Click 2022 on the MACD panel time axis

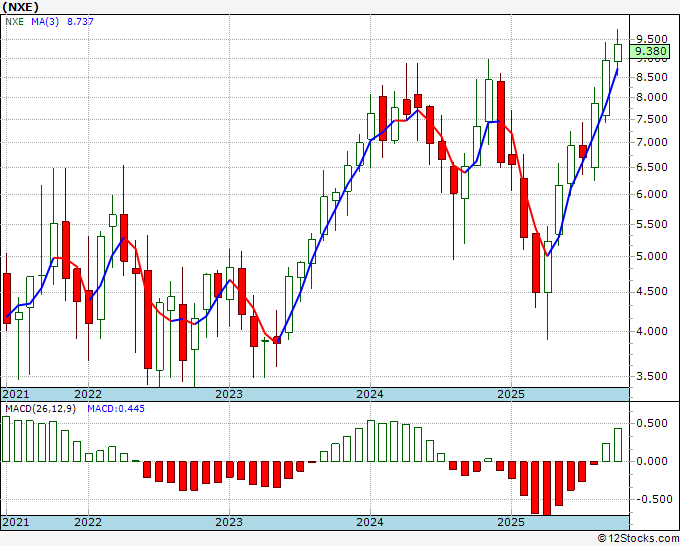88,522
